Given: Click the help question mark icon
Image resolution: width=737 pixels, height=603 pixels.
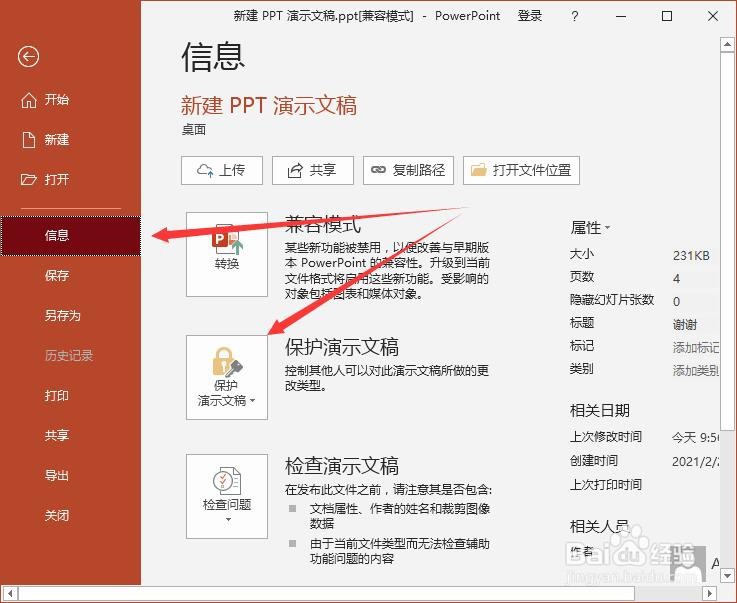Looking at the screenshot, I should (574, 16).
